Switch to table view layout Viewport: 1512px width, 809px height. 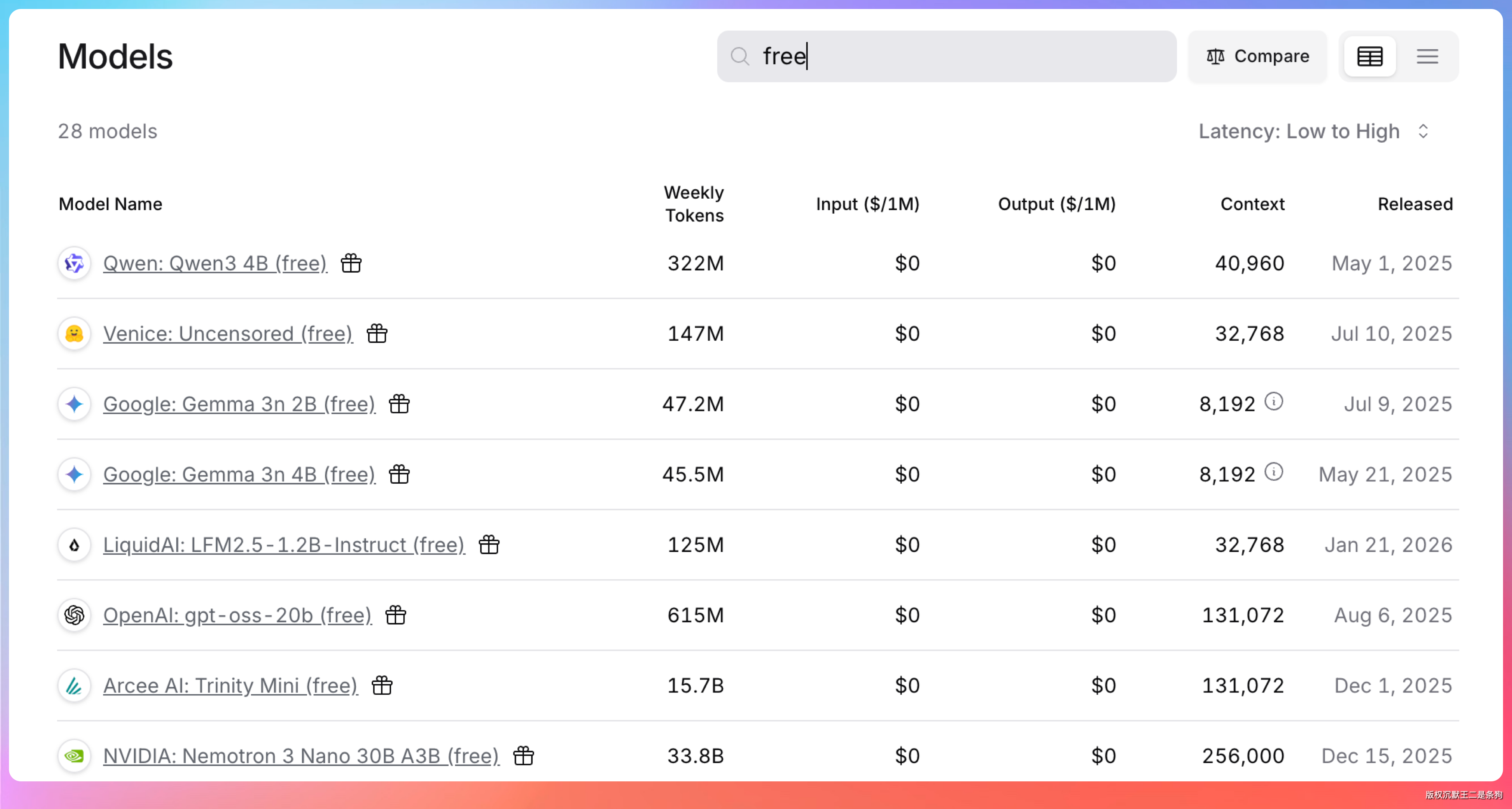[1369, 56]
